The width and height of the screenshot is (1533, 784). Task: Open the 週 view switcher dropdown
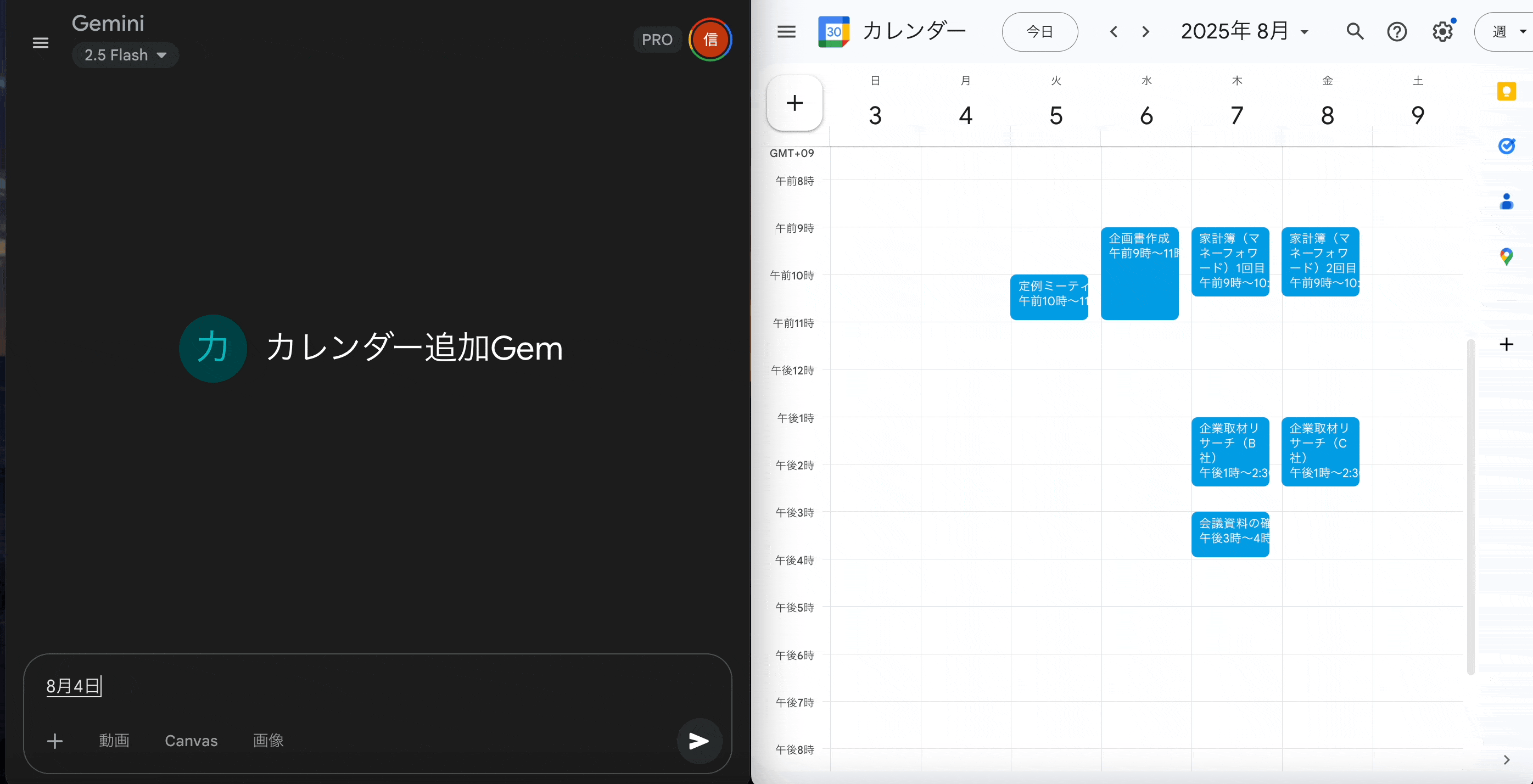(1507, 31)
